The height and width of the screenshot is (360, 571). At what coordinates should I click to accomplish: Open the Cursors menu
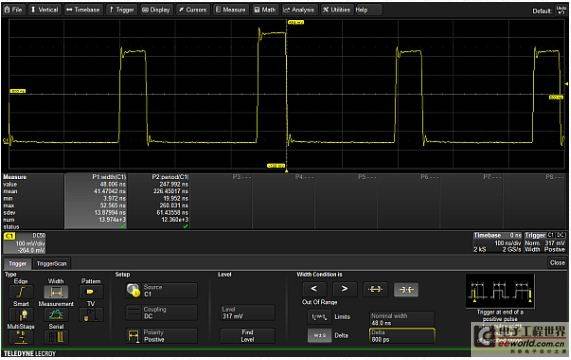[x=193, y=10]
